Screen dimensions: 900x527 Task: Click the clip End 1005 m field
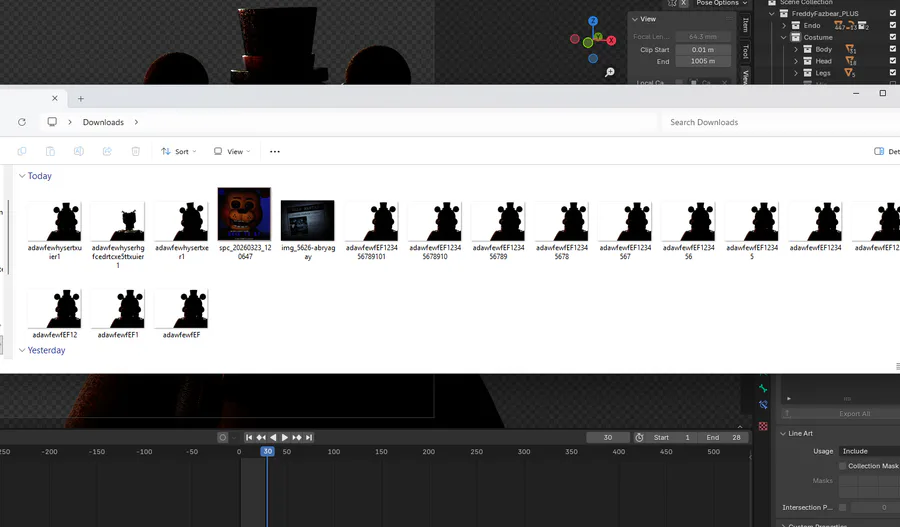pos(703,61)
